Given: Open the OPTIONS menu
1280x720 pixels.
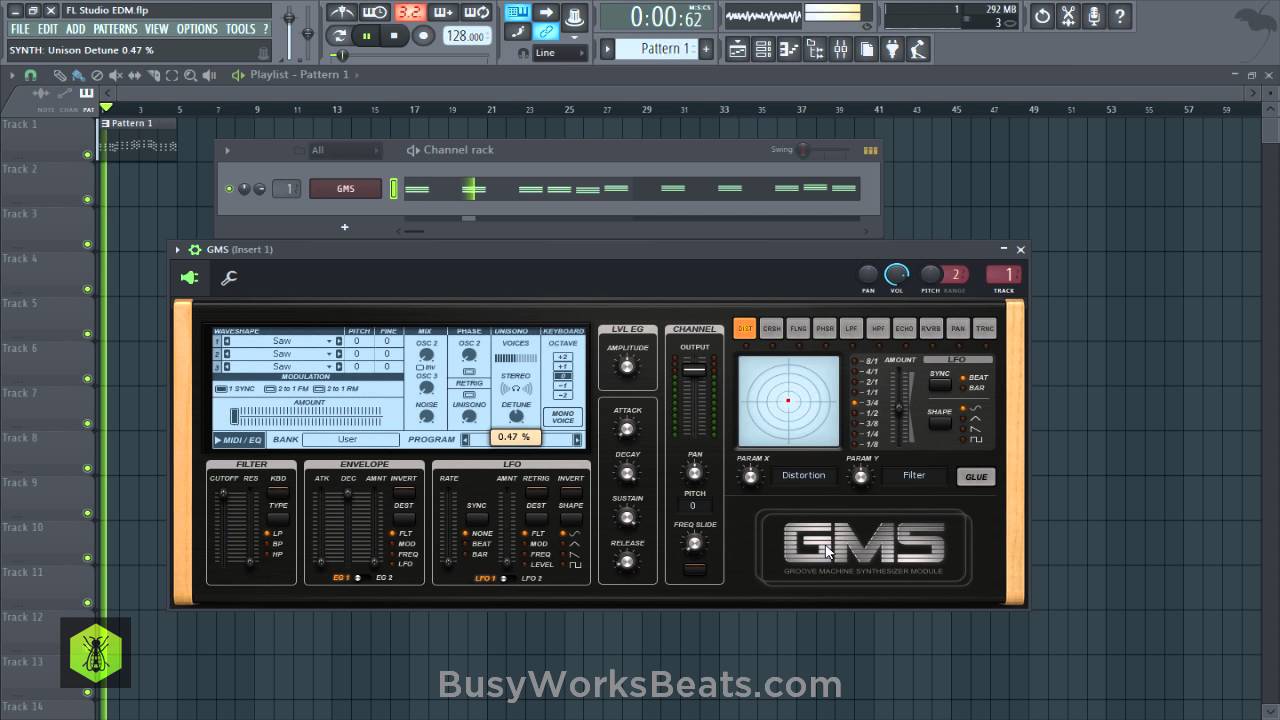Looking at the screenshot, I should 197,29.
